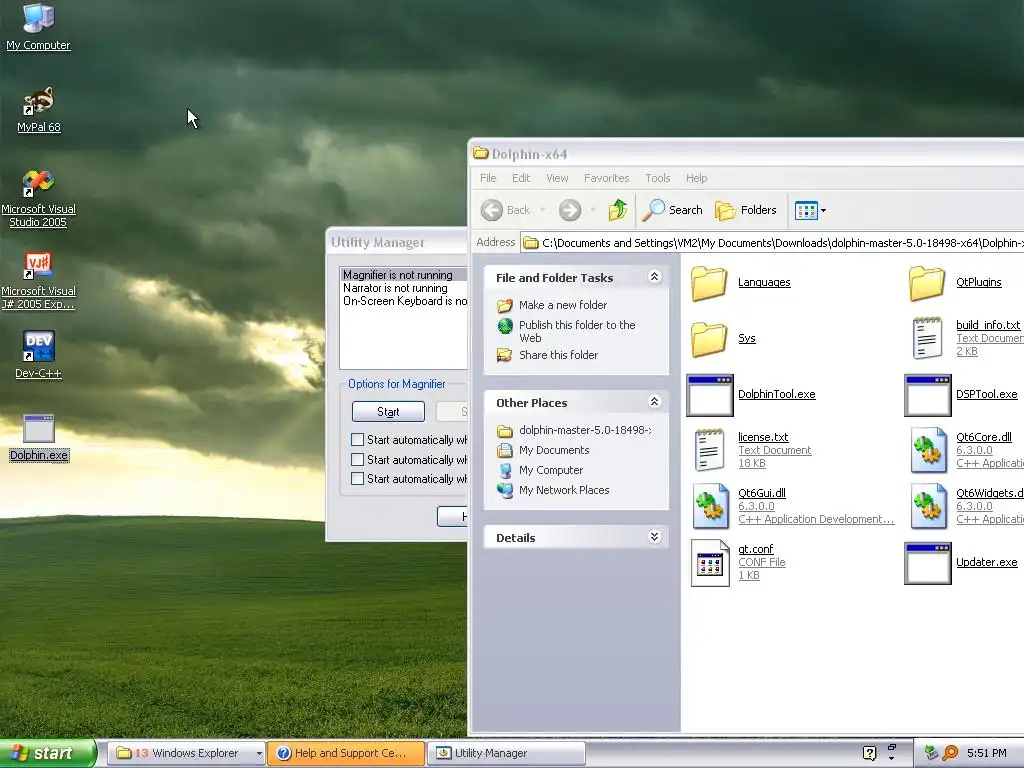
Task: Collapse File and Folder Tasks panel
Action: pos(654,277)
